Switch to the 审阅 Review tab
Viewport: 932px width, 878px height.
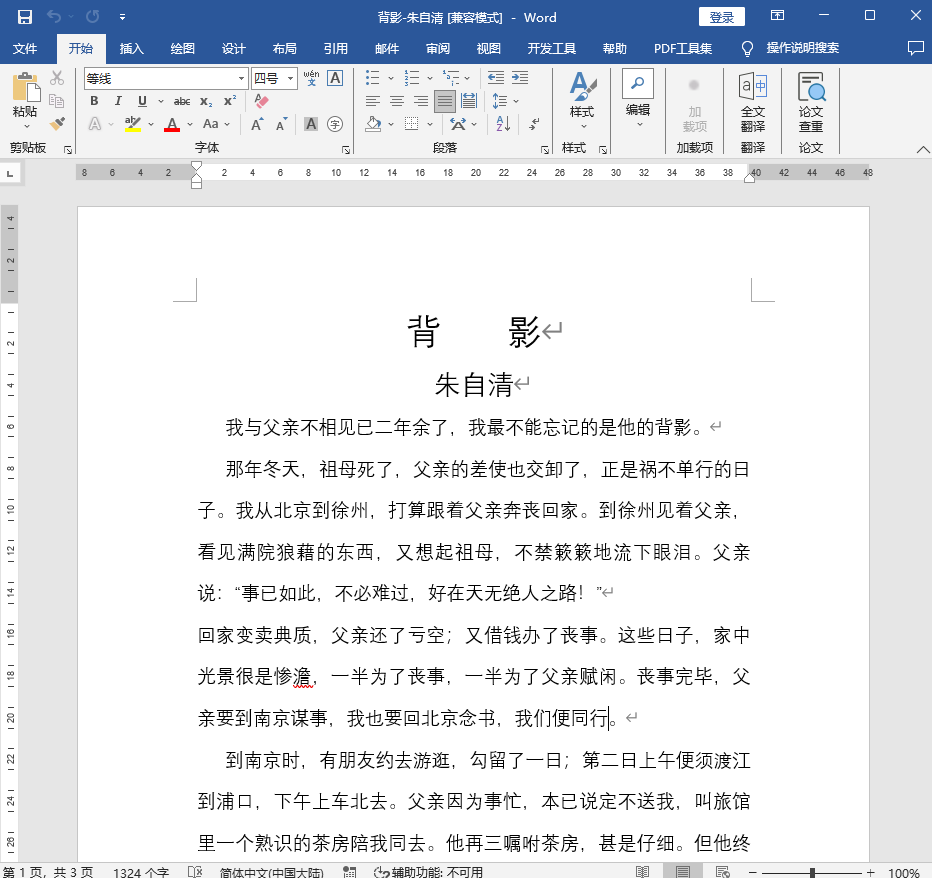[x=438, y=49]
